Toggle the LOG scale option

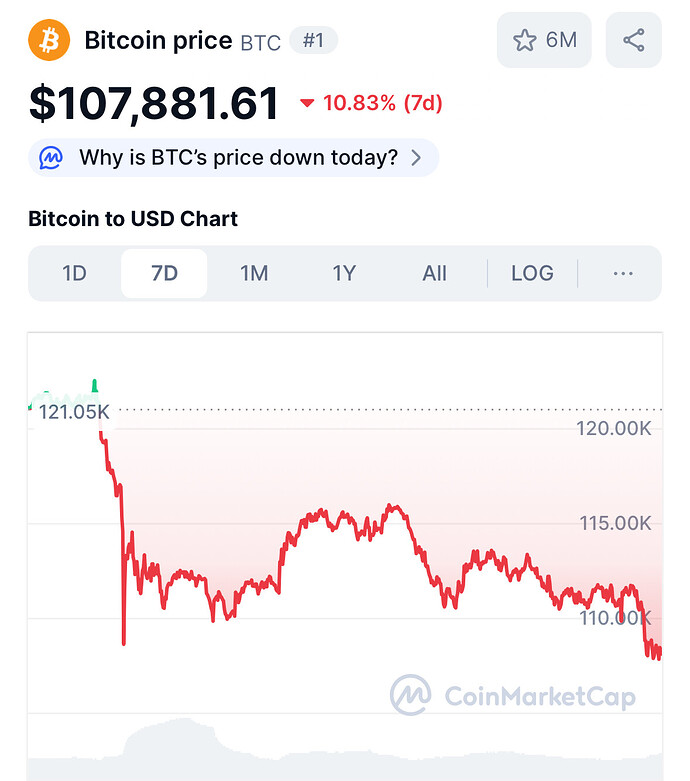click(532, 273)
